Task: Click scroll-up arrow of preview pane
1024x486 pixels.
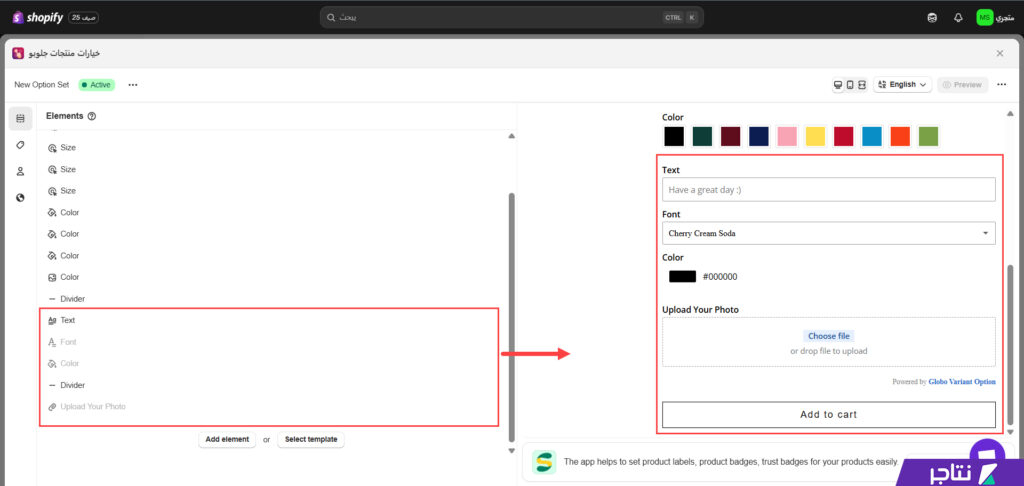Action: click(x=1010, y=114)
